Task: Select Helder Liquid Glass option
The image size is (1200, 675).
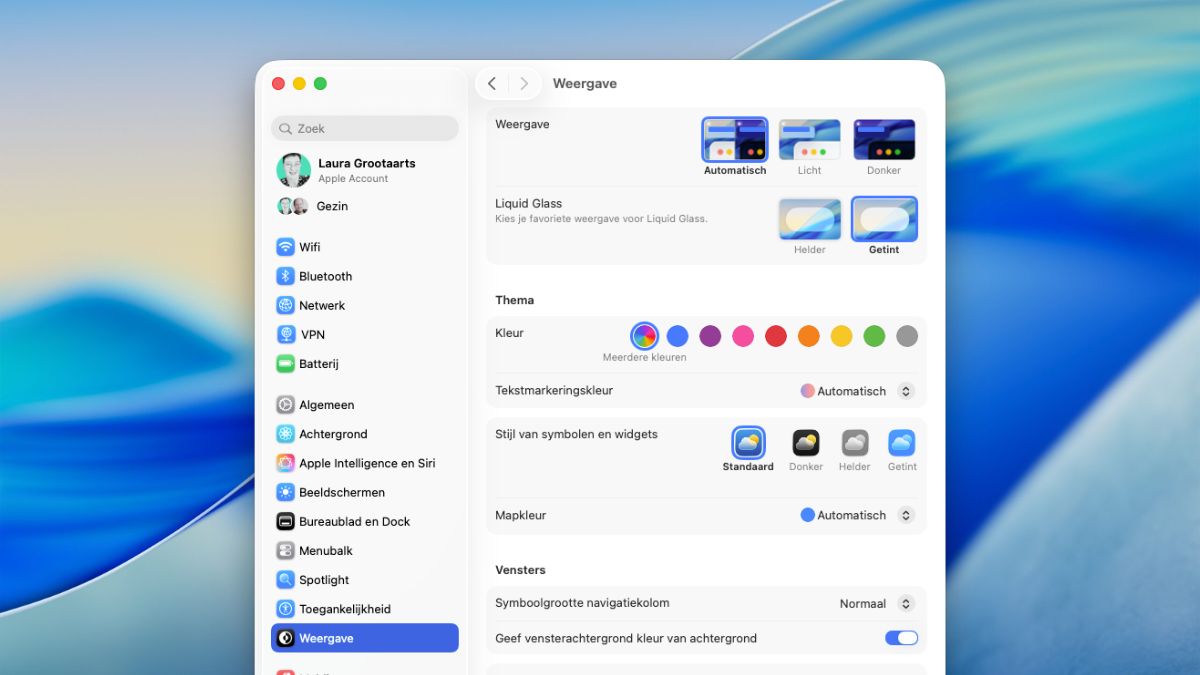Action: (810, 219)
